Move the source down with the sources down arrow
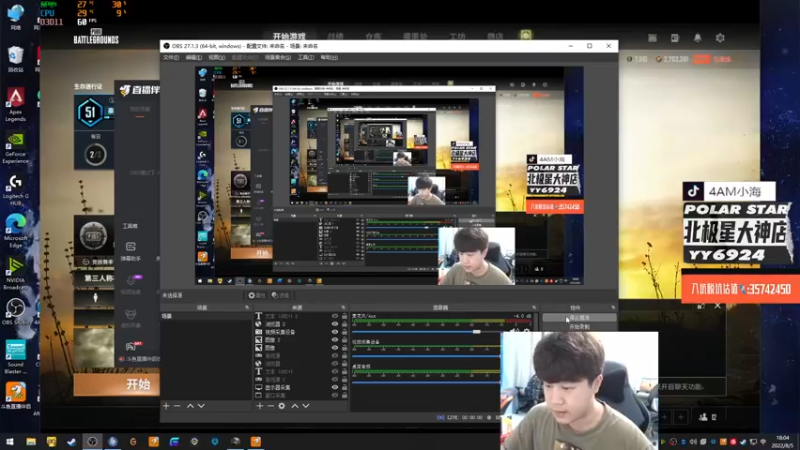 point(306,406)
